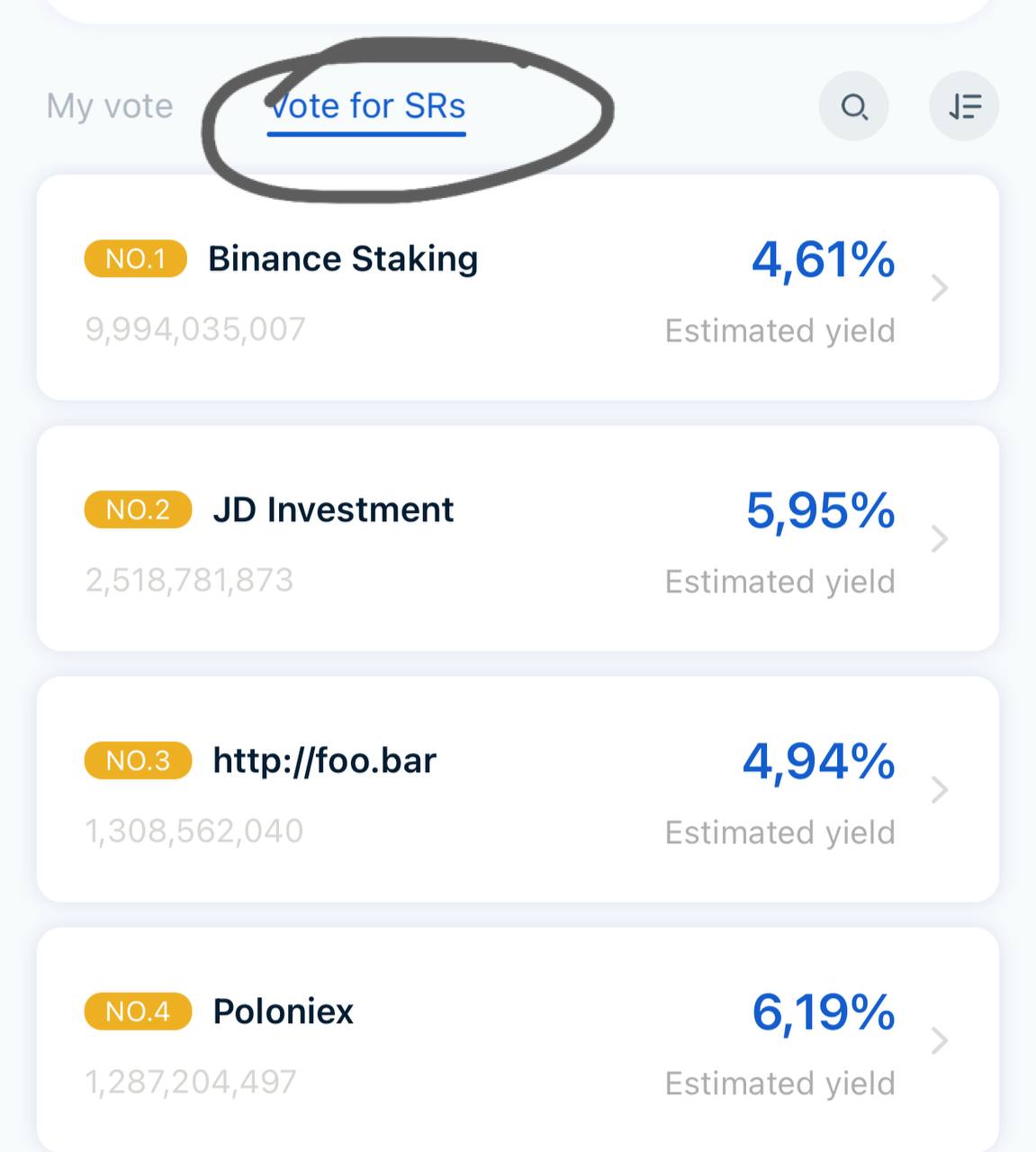The image size is (1036, 1152).
Task: Open the http://foo.bar representative name
Action: point(324,760)
